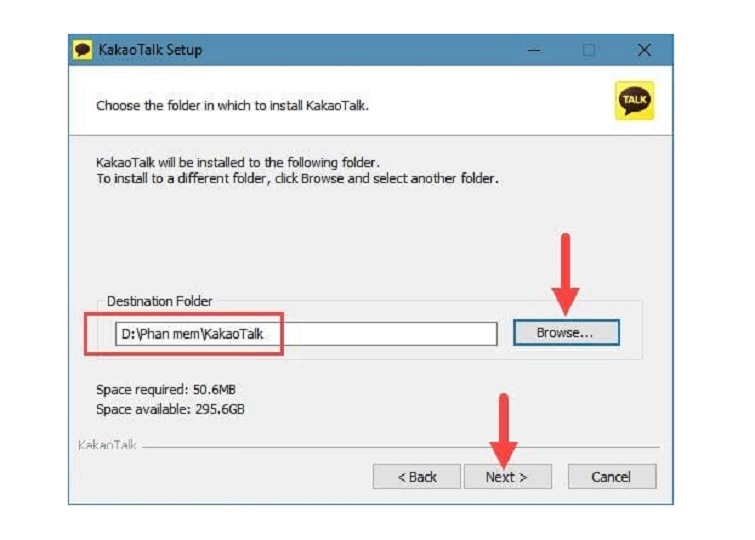Screen dimensions: 755x540
Task: Click the KakaoTalk branding text near bottom
Action: (x=107, y=445)
